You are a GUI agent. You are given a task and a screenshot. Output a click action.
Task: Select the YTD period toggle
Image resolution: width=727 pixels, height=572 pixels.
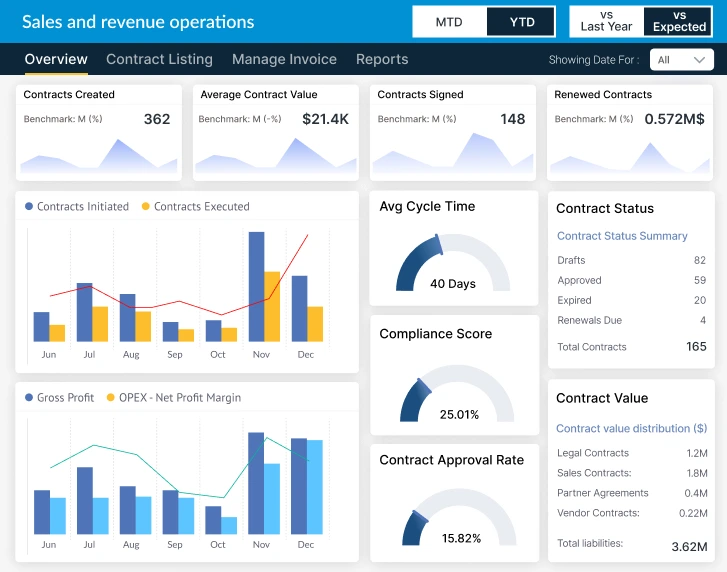tap(521, 21)
